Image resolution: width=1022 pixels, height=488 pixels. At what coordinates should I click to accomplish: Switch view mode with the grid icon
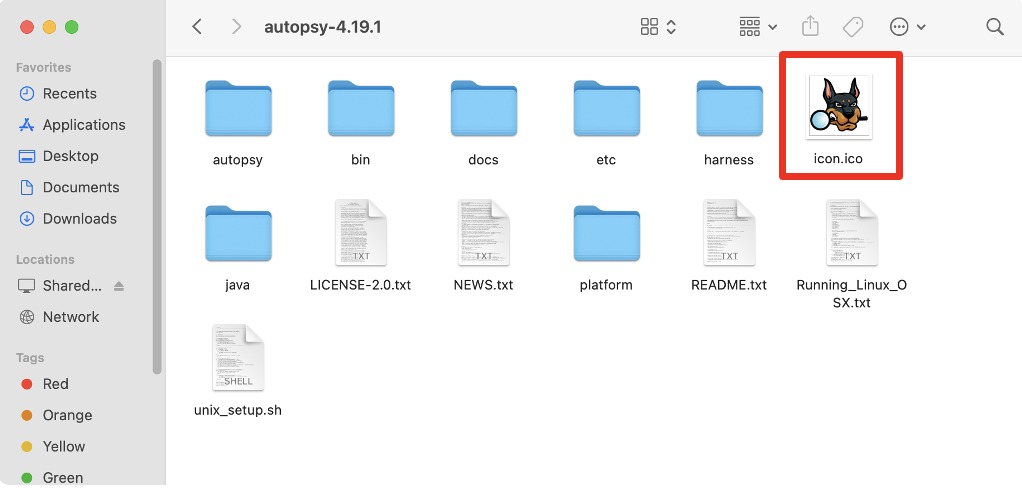(x=658, y=27)
